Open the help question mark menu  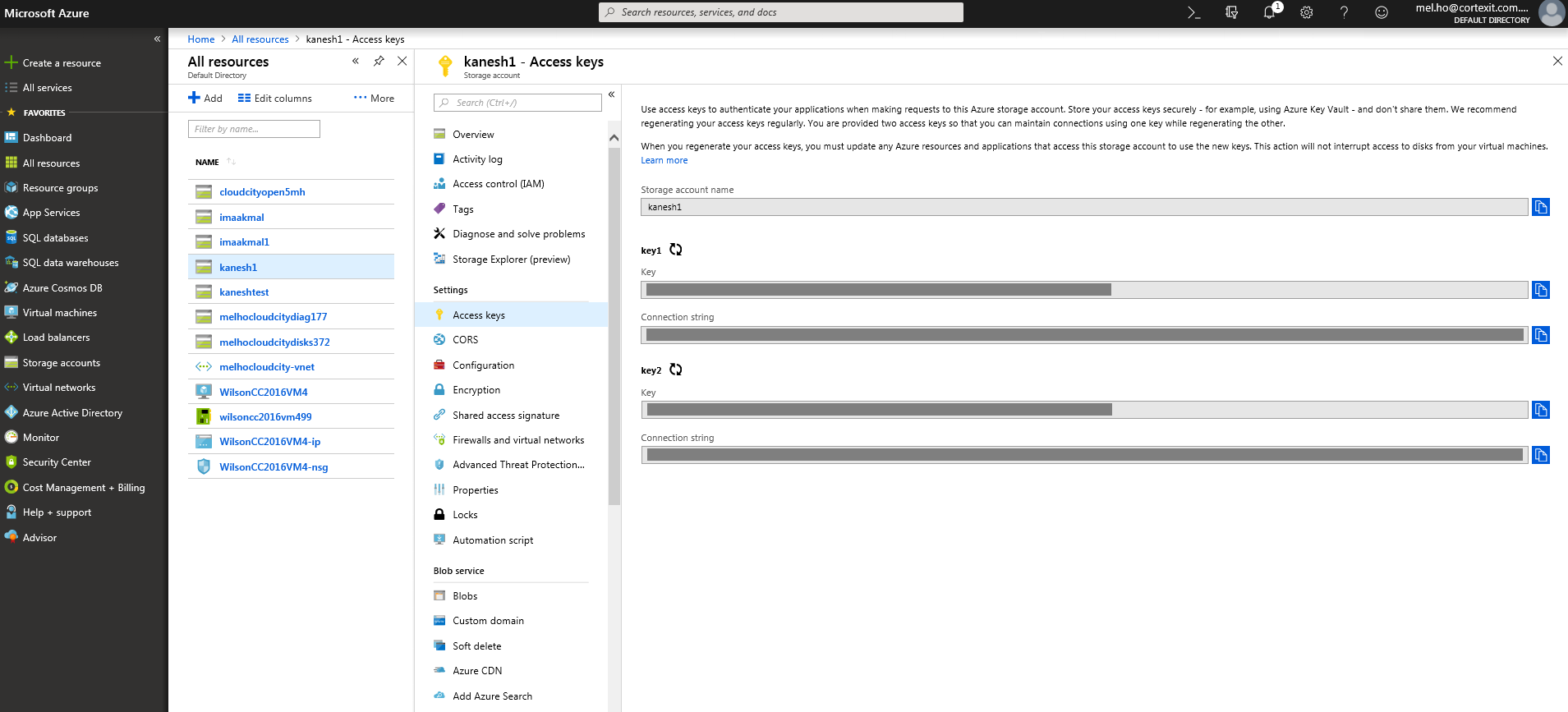click(1344, 12)
